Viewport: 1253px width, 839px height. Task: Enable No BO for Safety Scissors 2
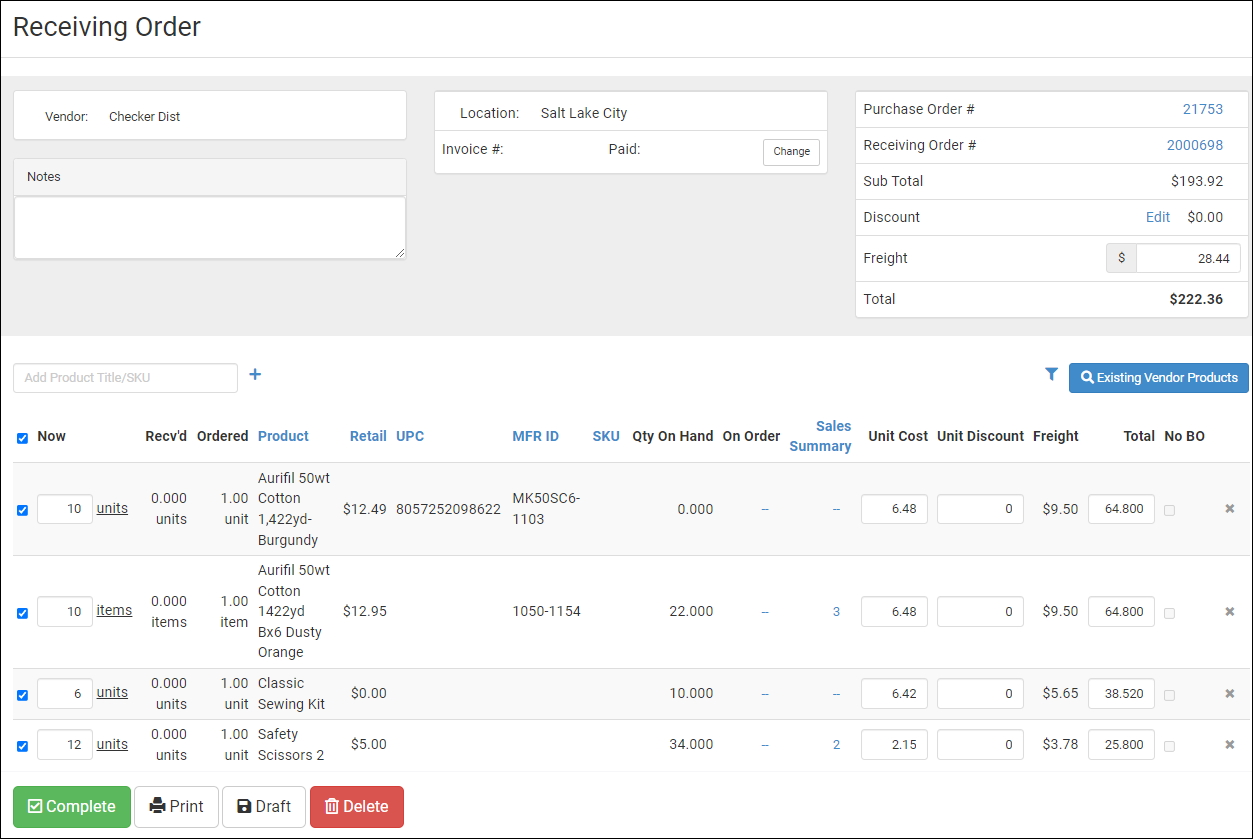[1170, 746]
